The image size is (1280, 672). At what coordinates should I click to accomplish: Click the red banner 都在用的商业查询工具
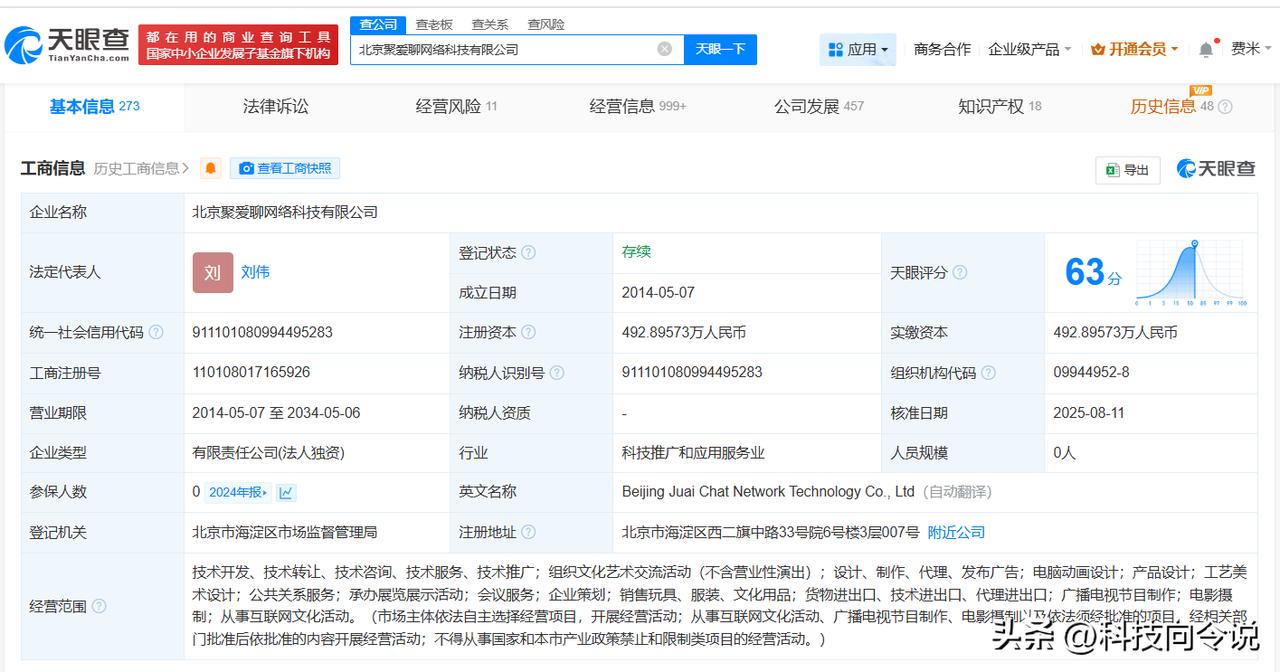[x=238, y=45]
